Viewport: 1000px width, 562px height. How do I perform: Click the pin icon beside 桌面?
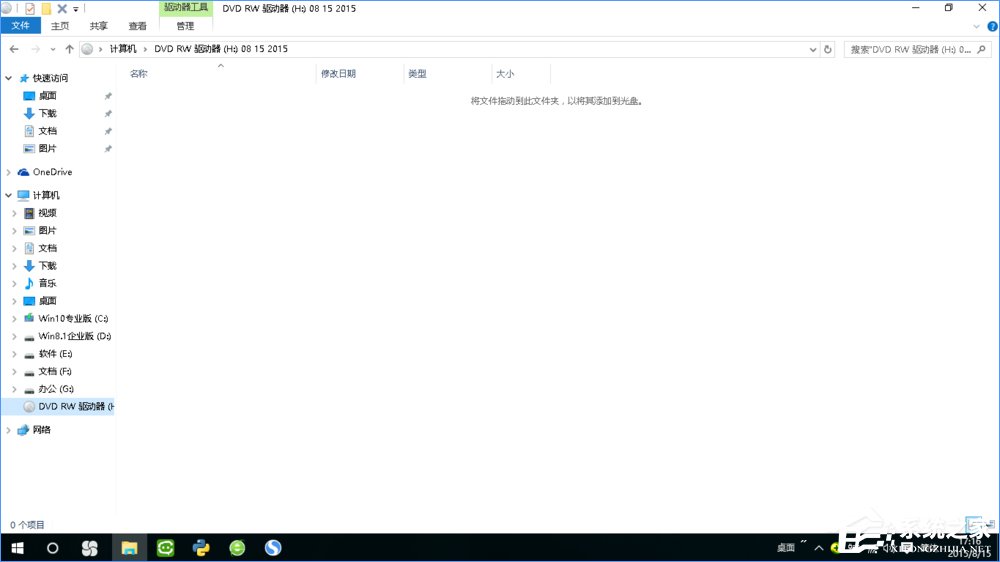click(x=108, y=96)
